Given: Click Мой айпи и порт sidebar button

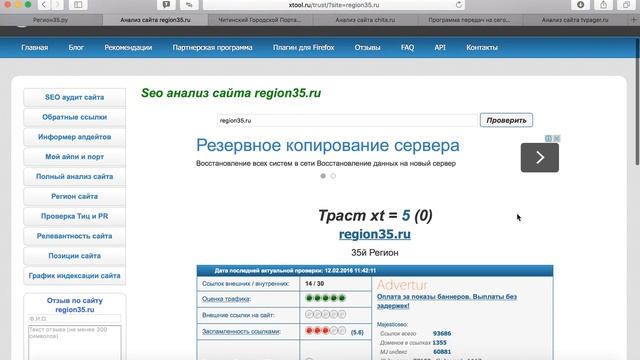Looking at the screenshot, I should tap(75, 157).
